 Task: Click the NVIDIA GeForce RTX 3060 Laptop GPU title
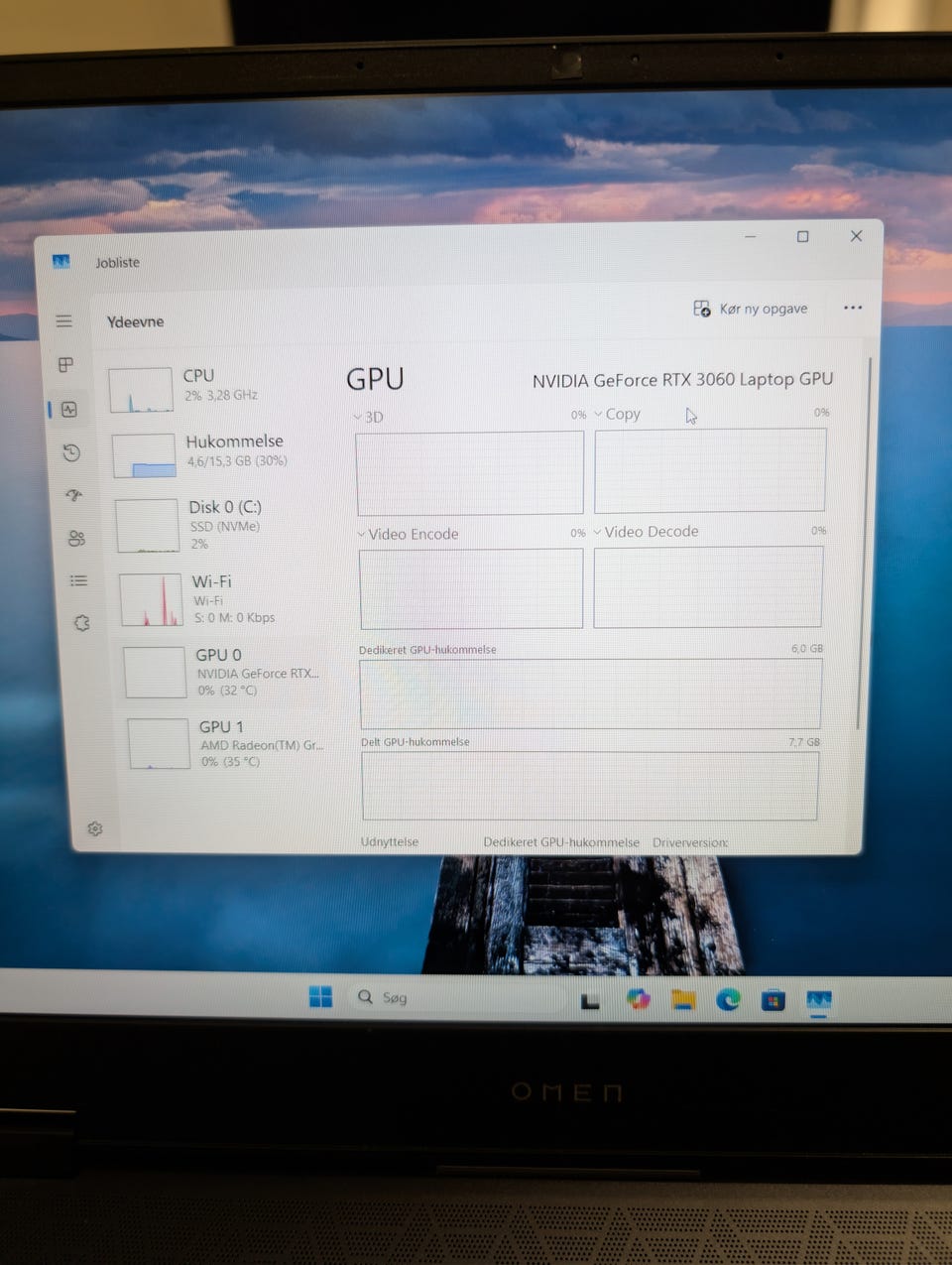point(682,379)
